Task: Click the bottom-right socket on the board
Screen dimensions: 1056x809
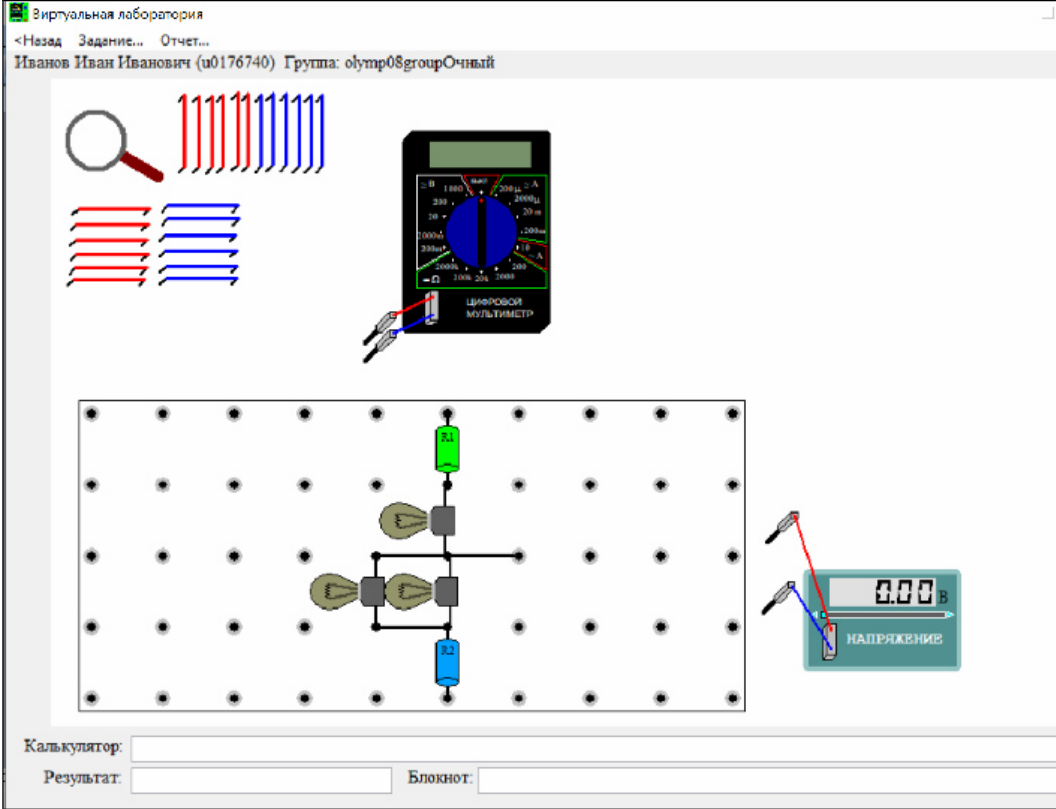Action: click(x=732, y=698)
